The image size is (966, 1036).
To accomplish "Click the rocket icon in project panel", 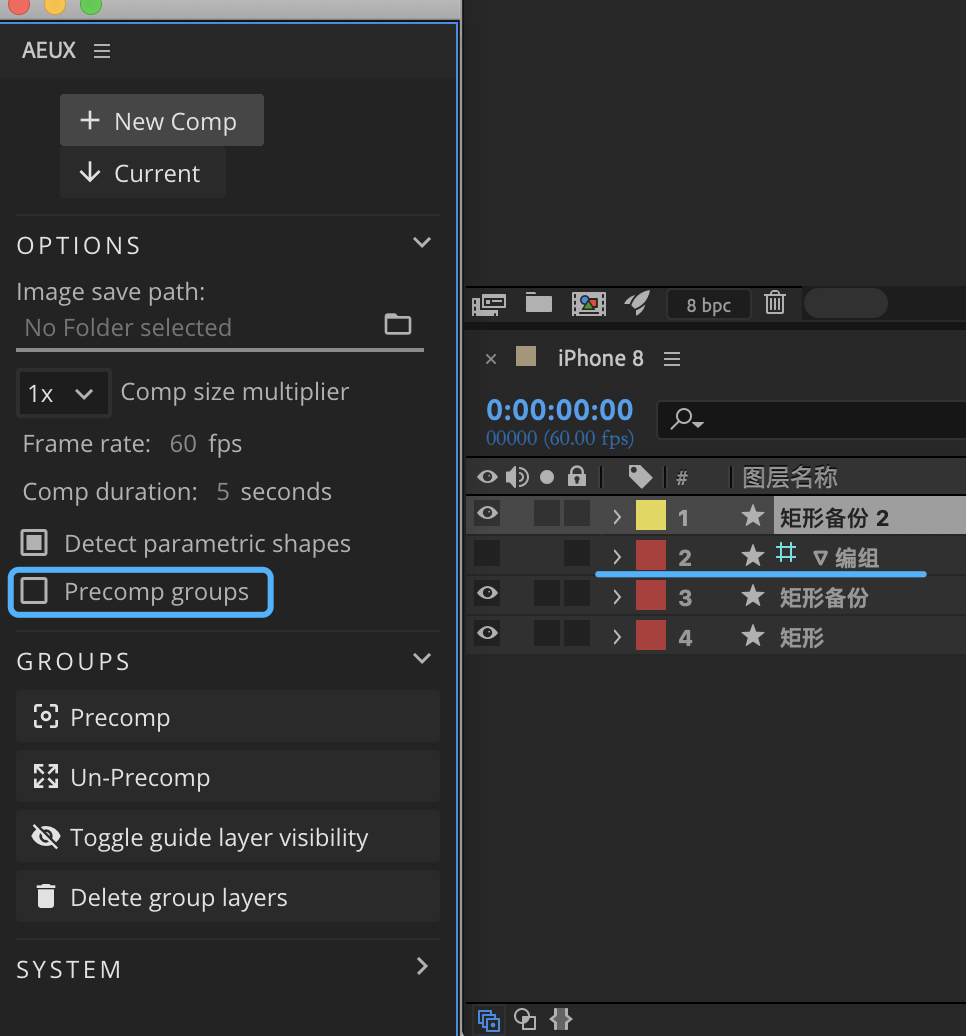I will pos(637,303).
